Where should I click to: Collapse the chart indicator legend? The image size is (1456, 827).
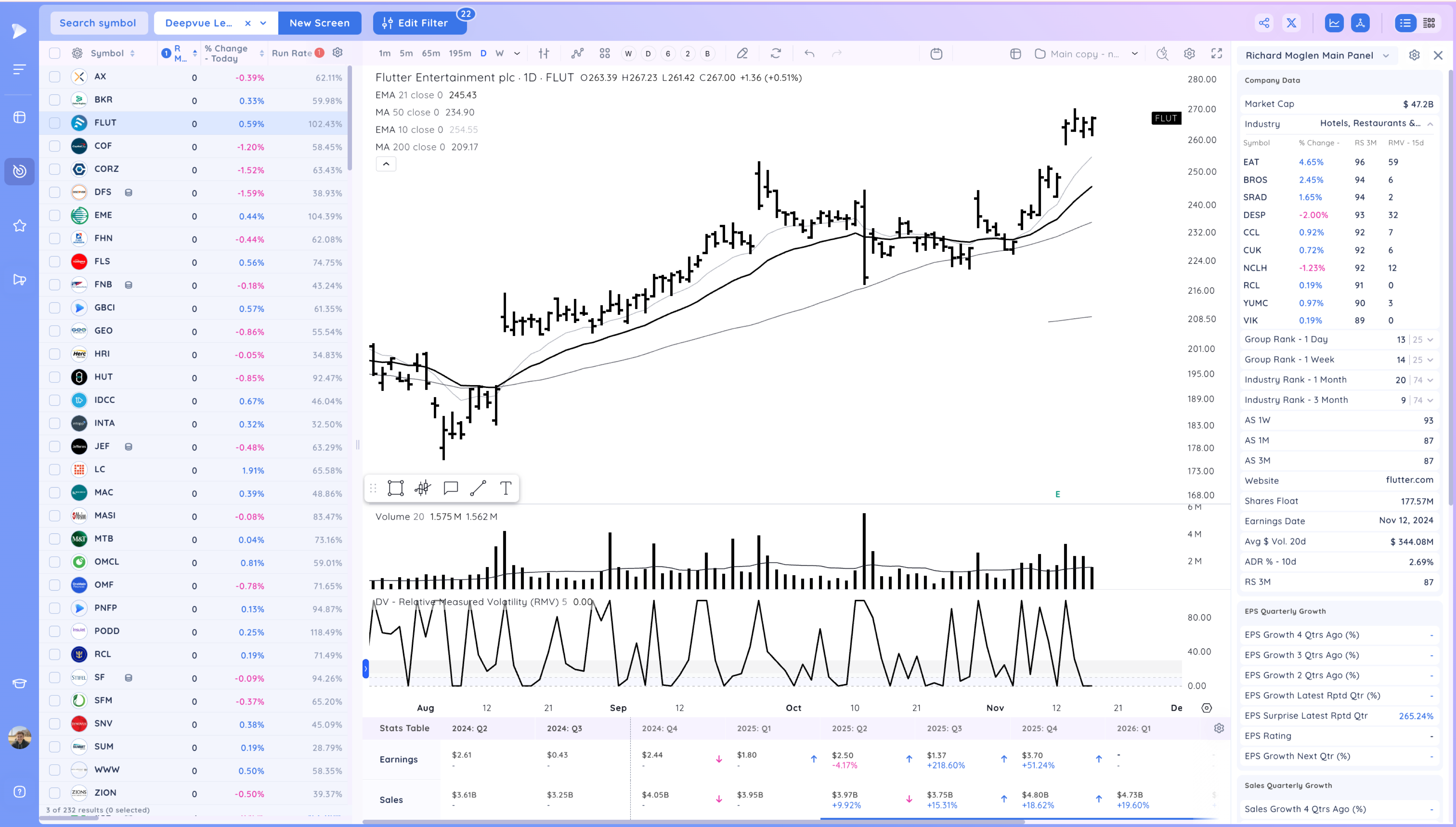pyautogui.click(x=385, y=164)
